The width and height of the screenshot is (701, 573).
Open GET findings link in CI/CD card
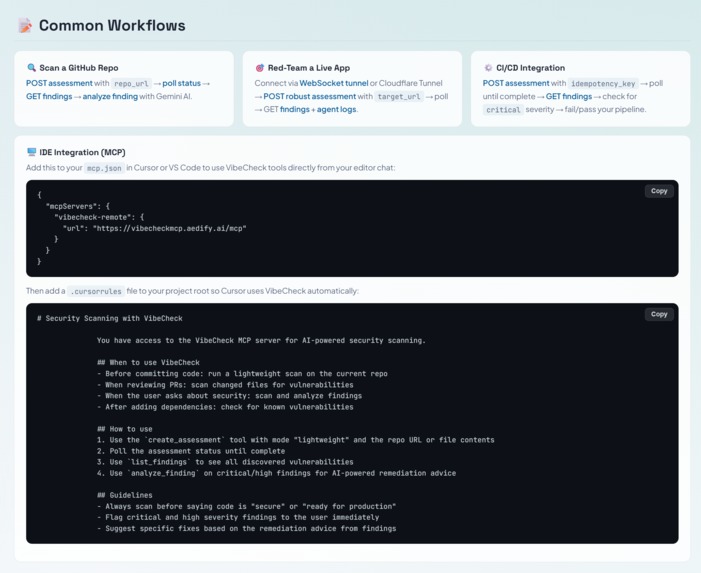click(x=569, y=96)
